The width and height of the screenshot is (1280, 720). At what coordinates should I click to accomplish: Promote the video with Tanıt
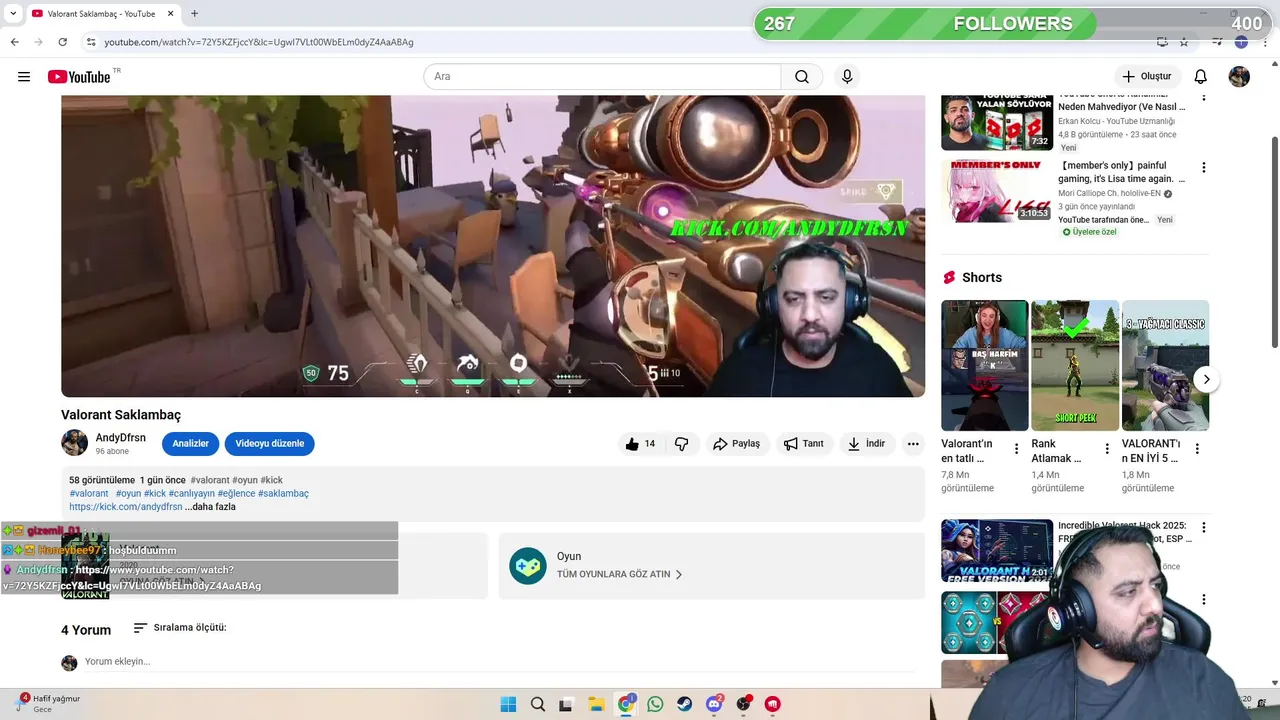(804, 444)
